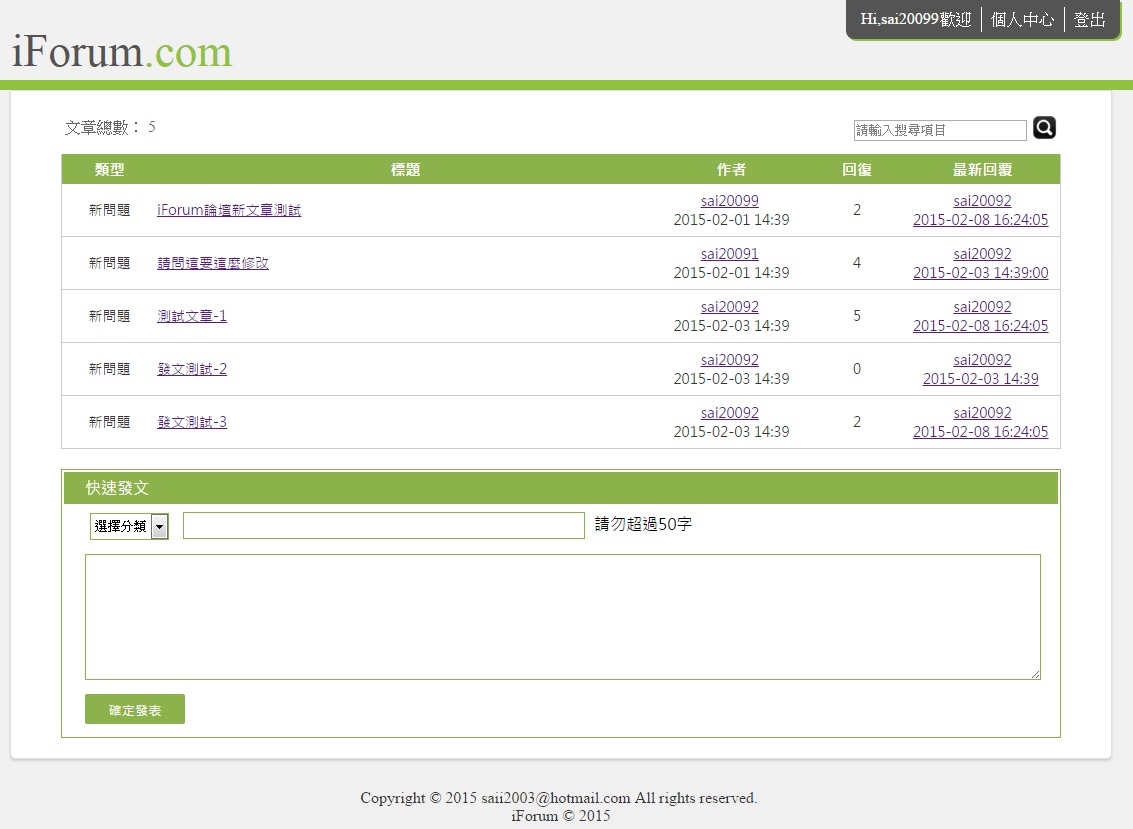Open latest reply time for 發文測試-3
Screen dimensions: 1133x829
981,431
